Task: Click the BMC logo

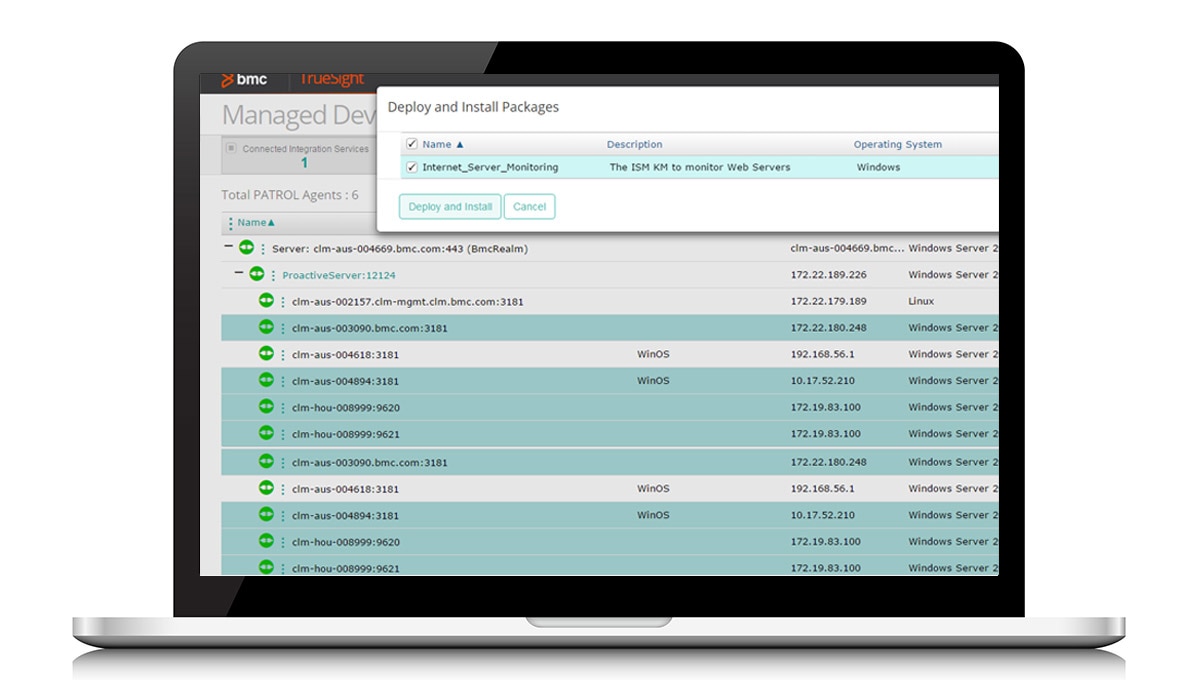Action: pos(245,80)
